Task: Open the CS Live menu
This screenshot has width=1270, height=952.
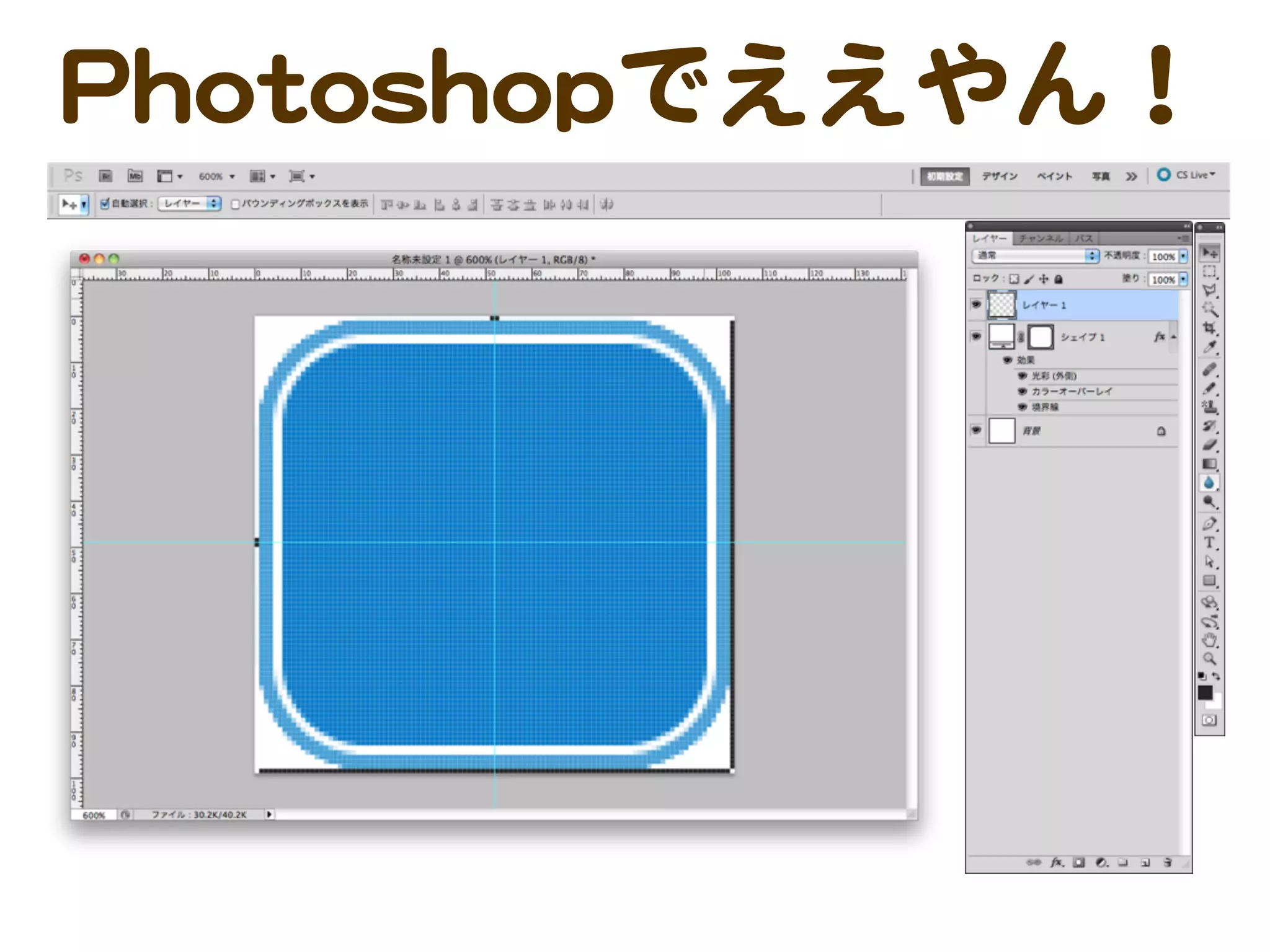Action: coord(1186,175)
